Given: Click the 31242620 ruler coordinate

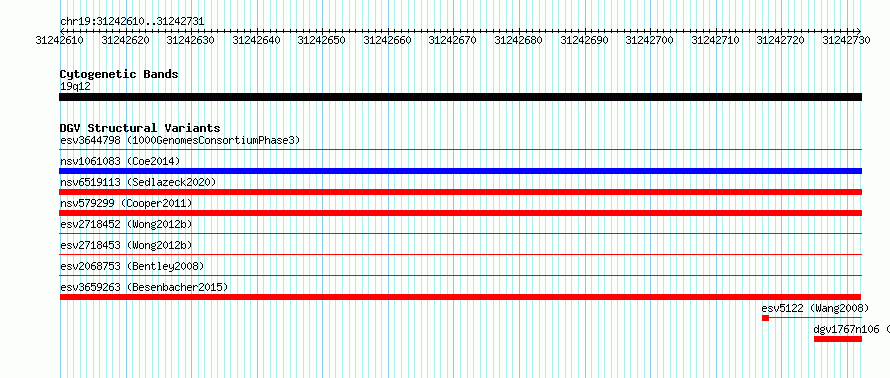Looking at the screenshot, I should [x=125, y=40].
